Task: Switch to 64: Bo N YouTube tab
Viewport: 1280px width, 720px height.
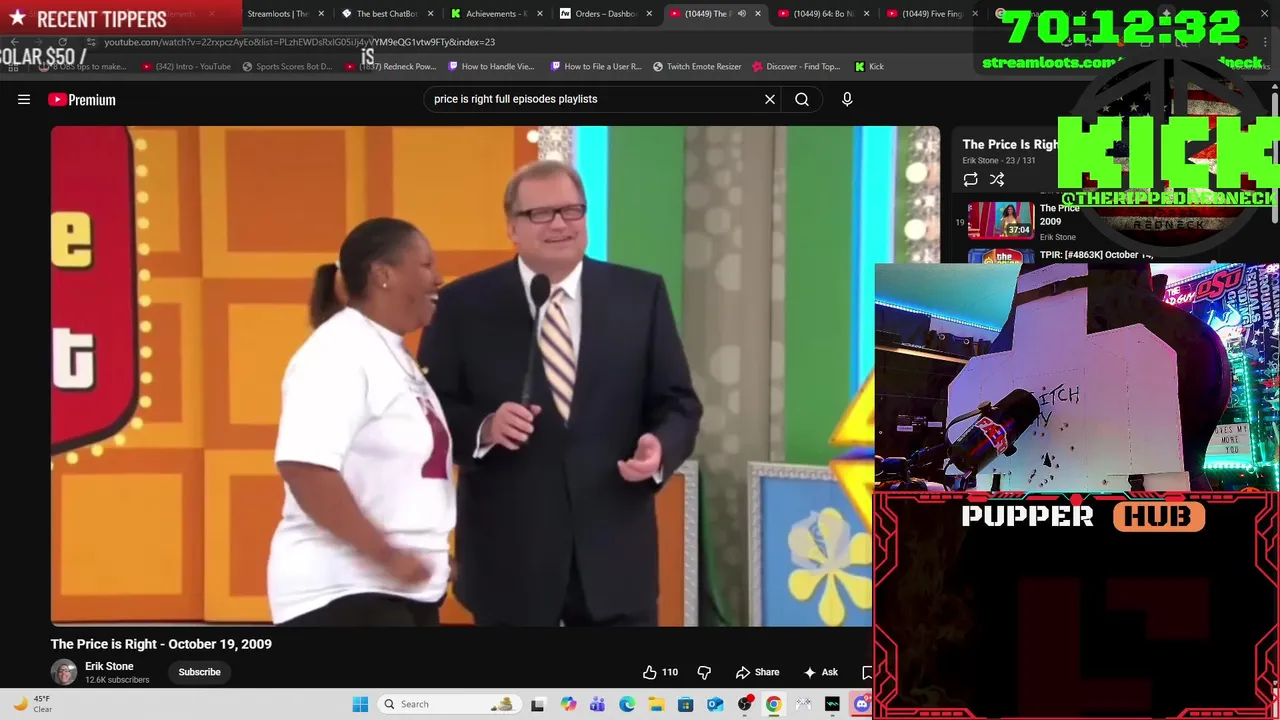Action: (x=822, y=14)
